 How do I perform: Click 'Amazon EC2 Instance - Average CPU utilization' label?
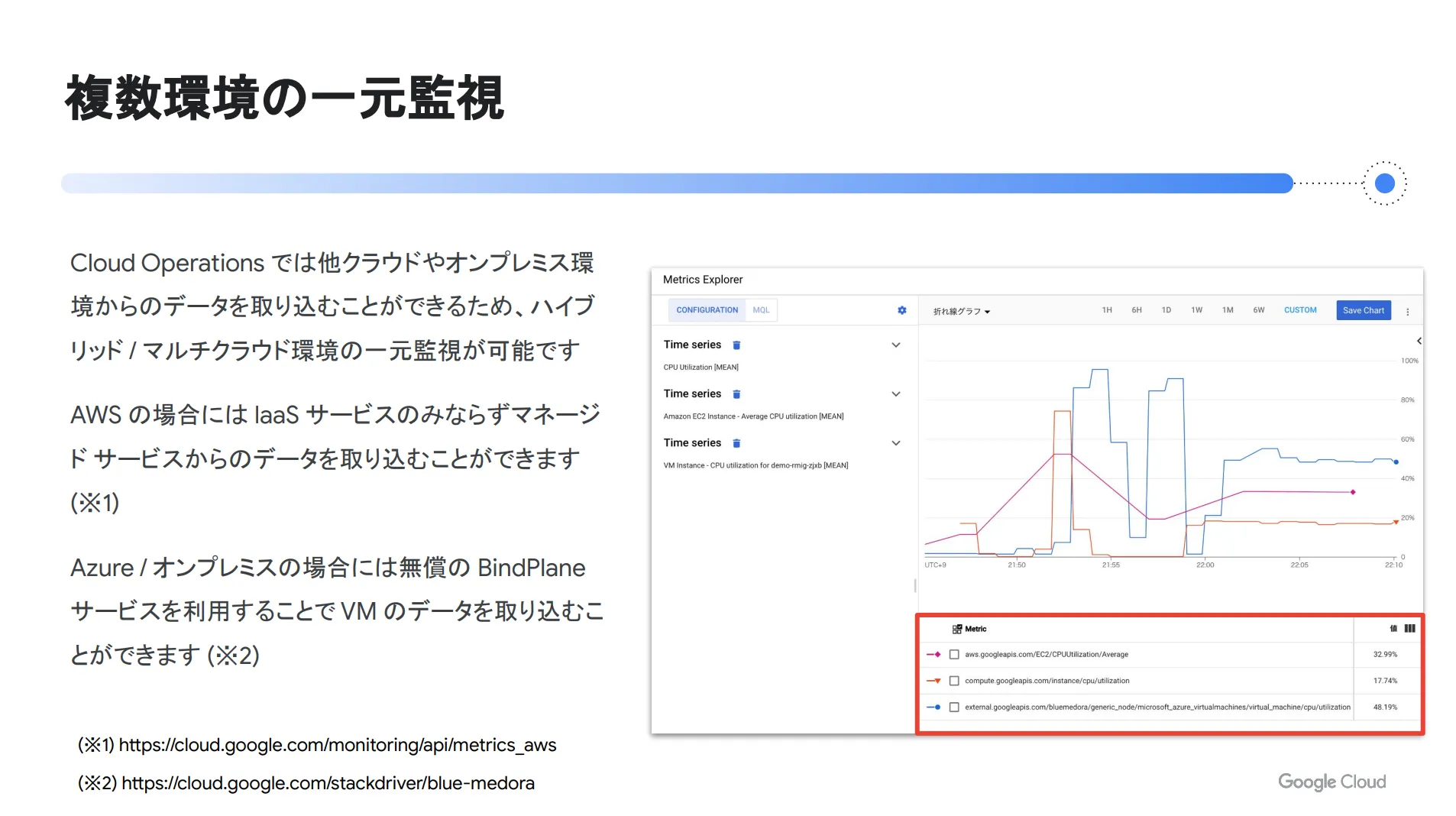coord(753,416)
